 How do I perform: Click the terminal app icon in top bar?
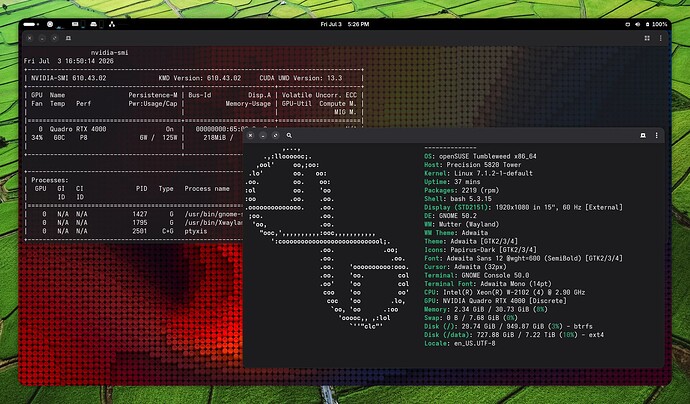75,24
